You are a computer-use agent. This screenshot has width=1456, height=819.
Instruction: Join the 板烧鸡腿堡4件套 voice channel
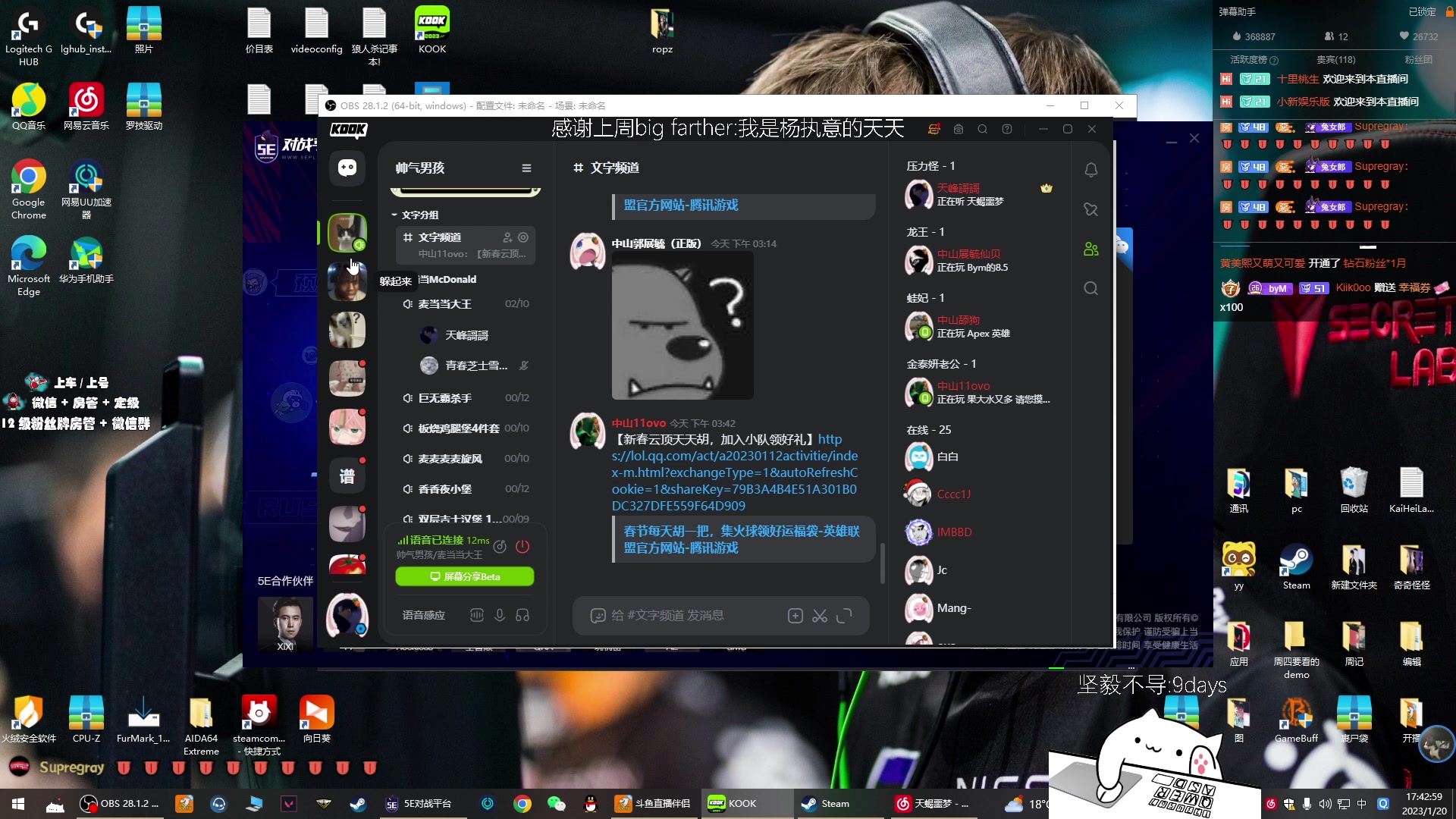click(x=466, y=428)
